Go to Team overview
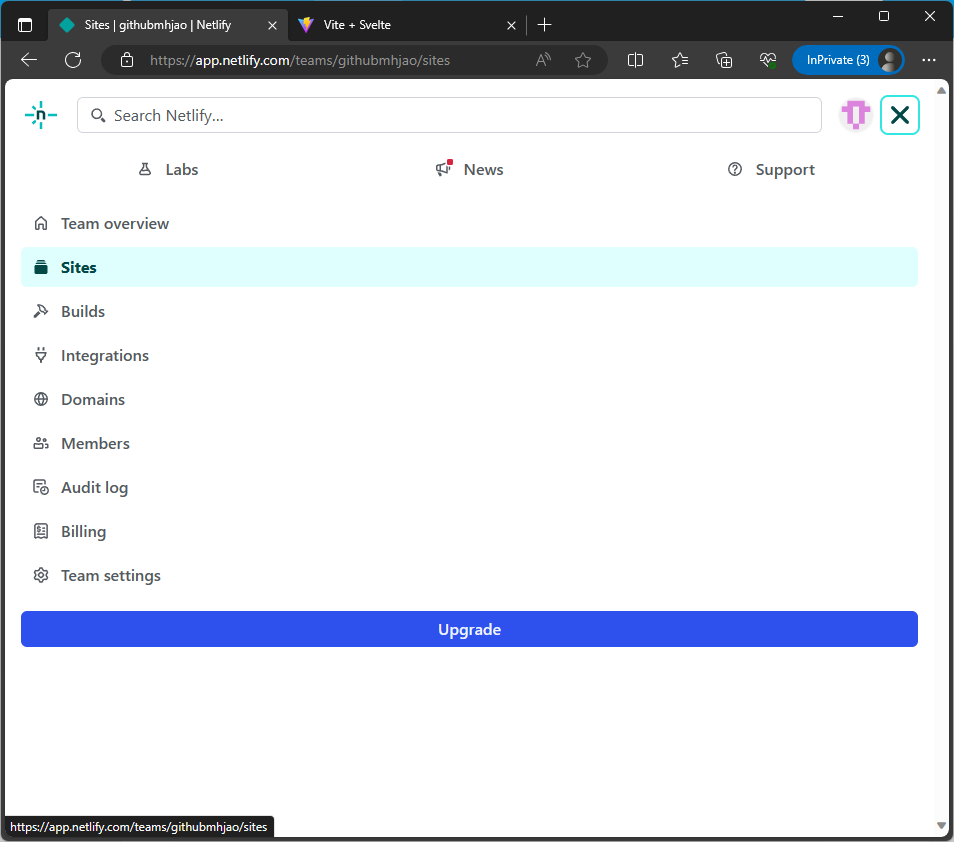Viewport: 954px width, 842px height. (469, 223)
